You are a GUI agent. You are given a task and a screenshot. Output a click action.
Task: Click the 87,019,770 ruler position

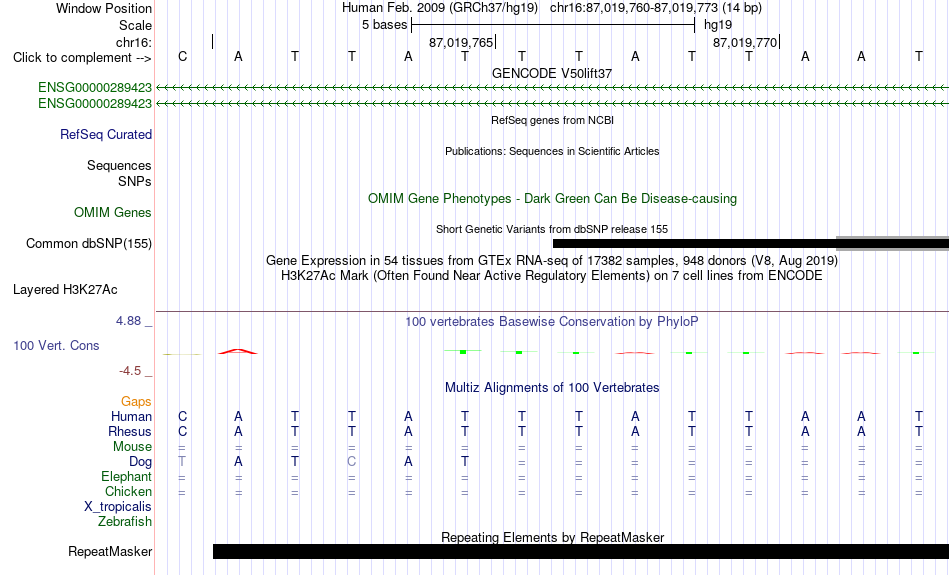(745, 42)
